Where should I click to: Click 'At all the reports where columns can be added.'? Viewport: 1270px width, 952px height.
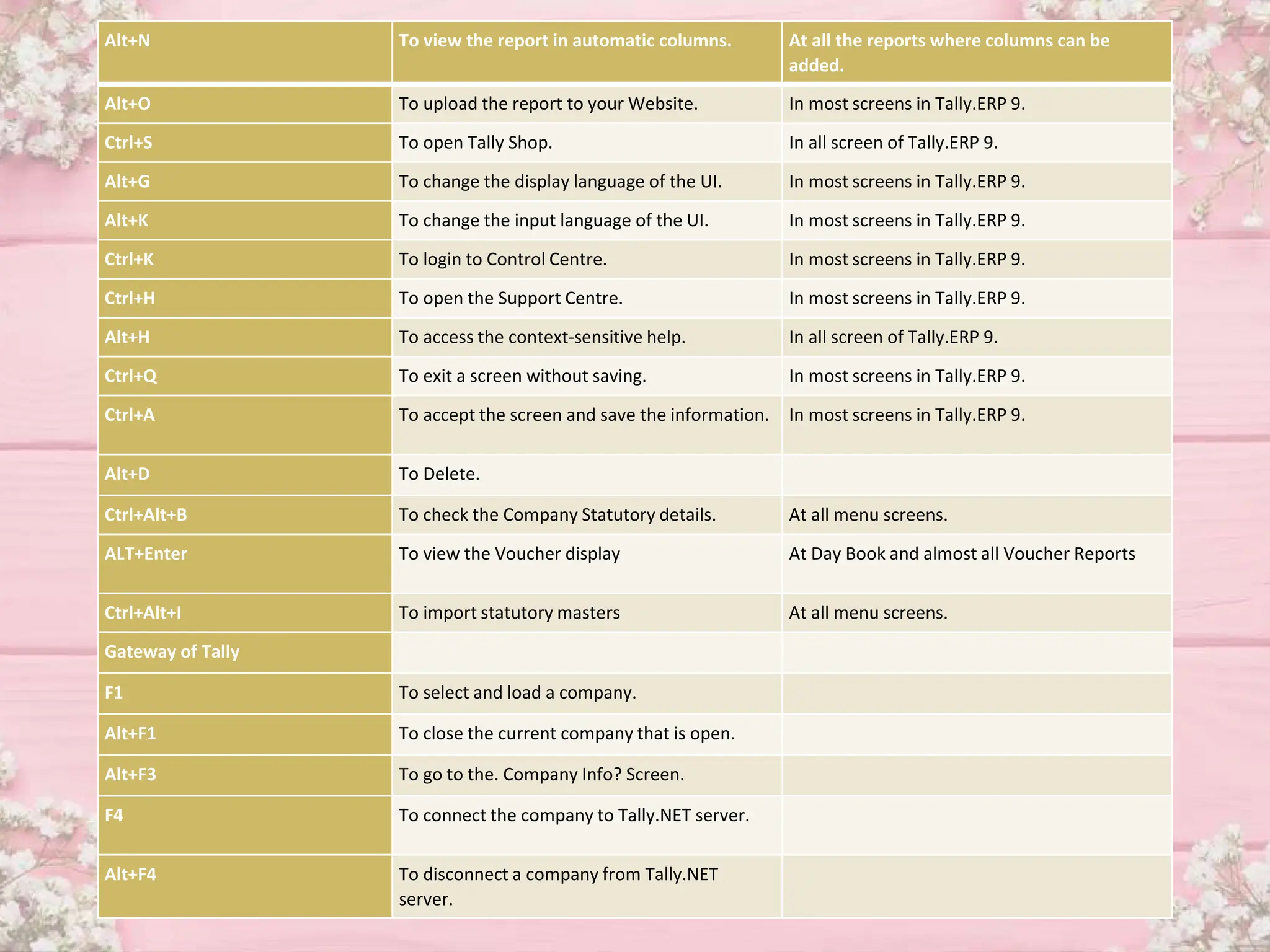point(949,53)
